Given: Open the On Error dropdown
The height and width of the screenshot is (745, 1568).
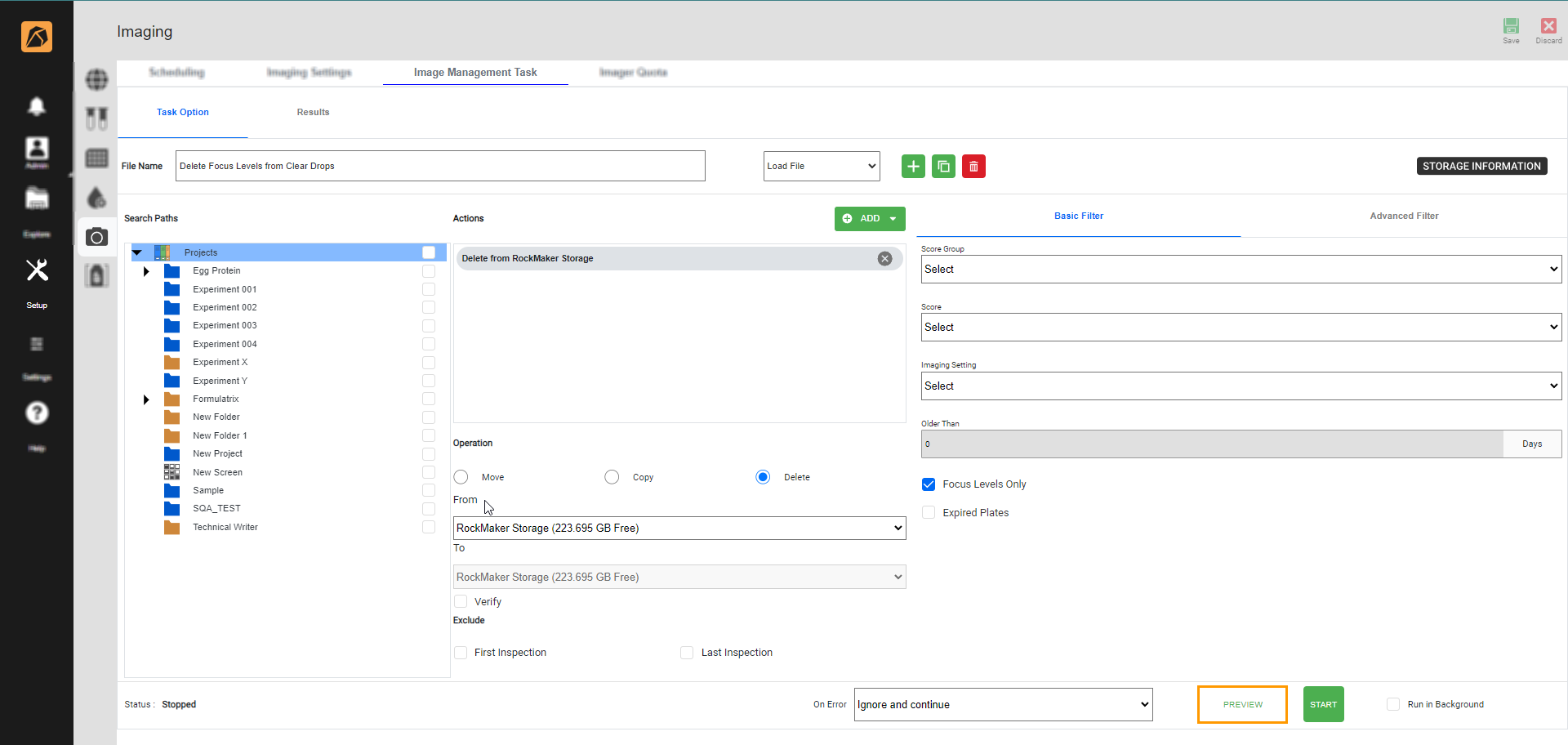Looking at the screenshot, I should coord(1003,704).
